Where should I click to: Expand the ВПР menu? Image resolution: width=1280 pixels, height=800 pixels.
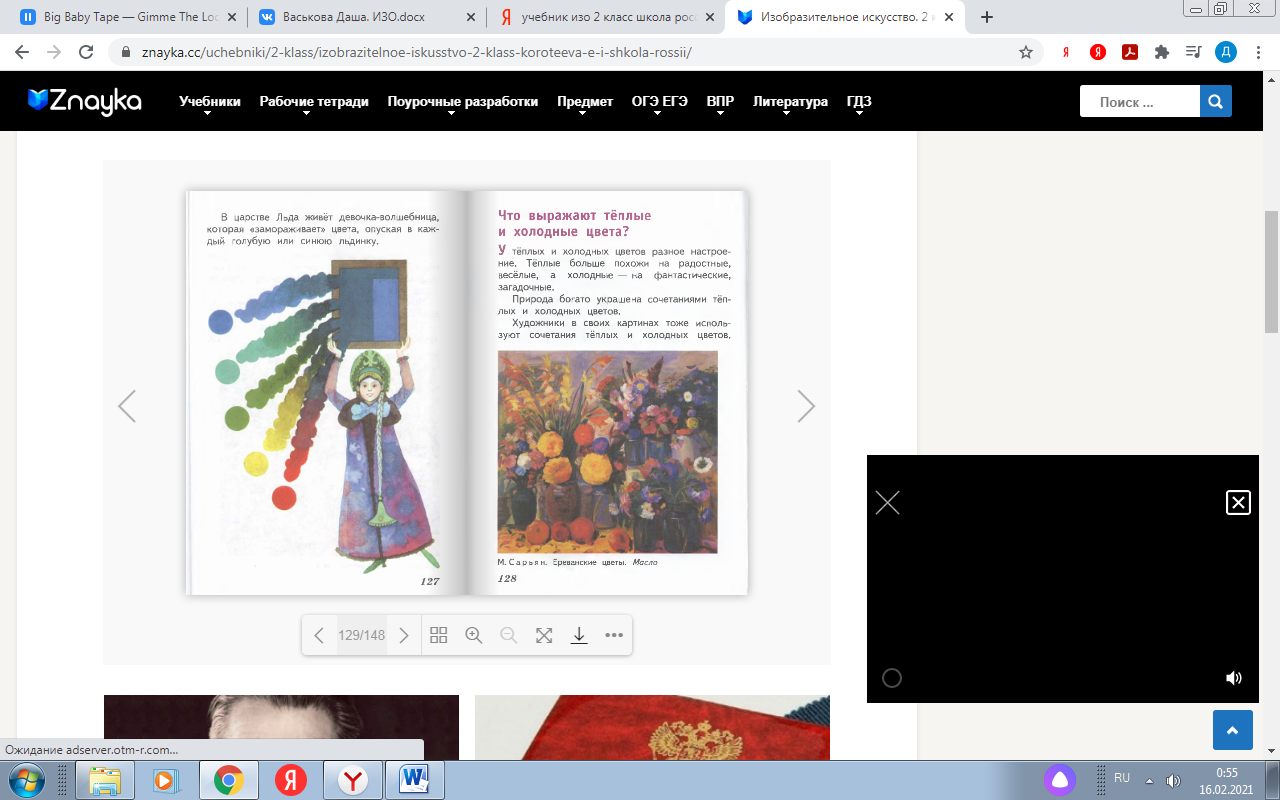tap(720, 101)
